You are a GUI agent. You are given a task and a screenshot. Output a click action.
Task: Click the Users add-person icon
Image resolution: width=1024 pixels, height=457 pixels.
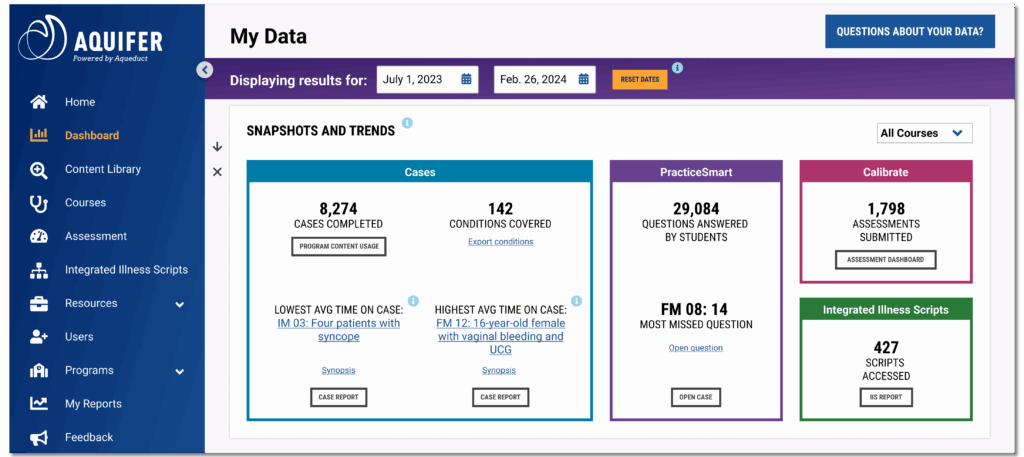39,337
